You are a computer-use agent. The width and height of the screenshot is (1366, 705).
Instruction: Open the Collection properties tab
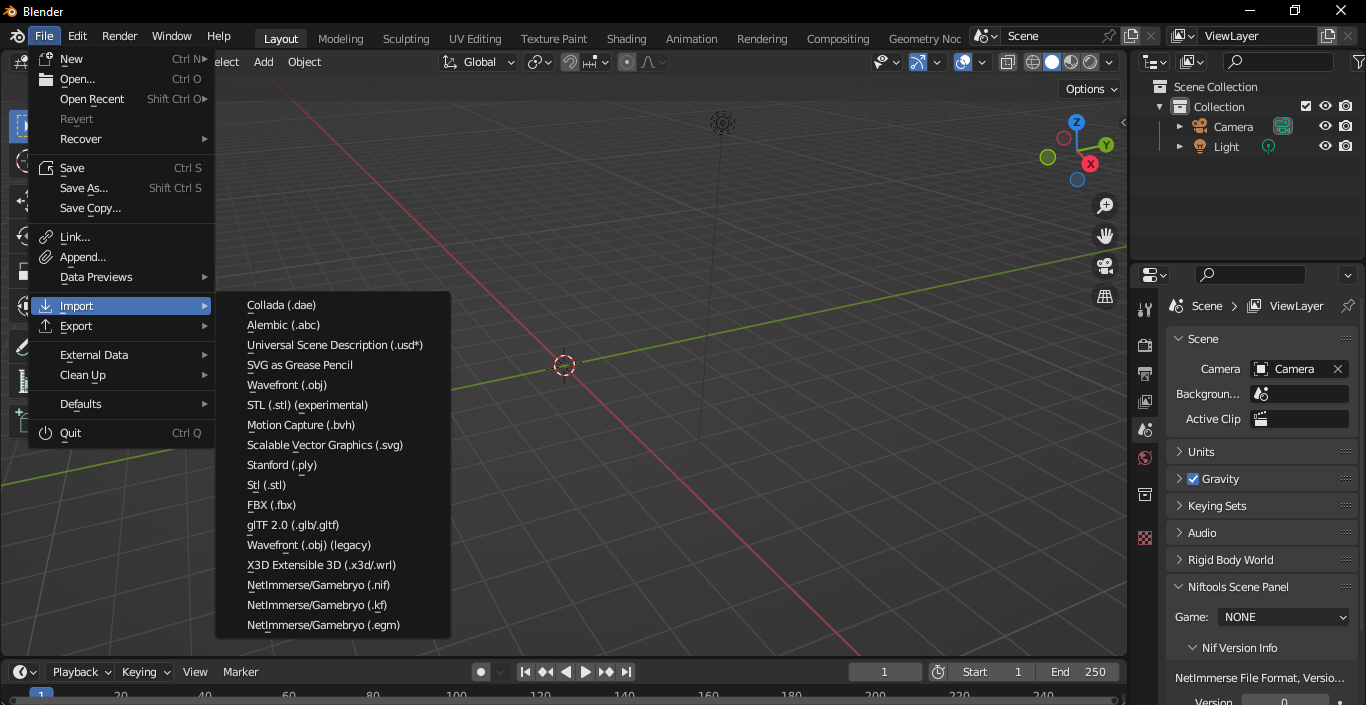(x=1145, y=495)
